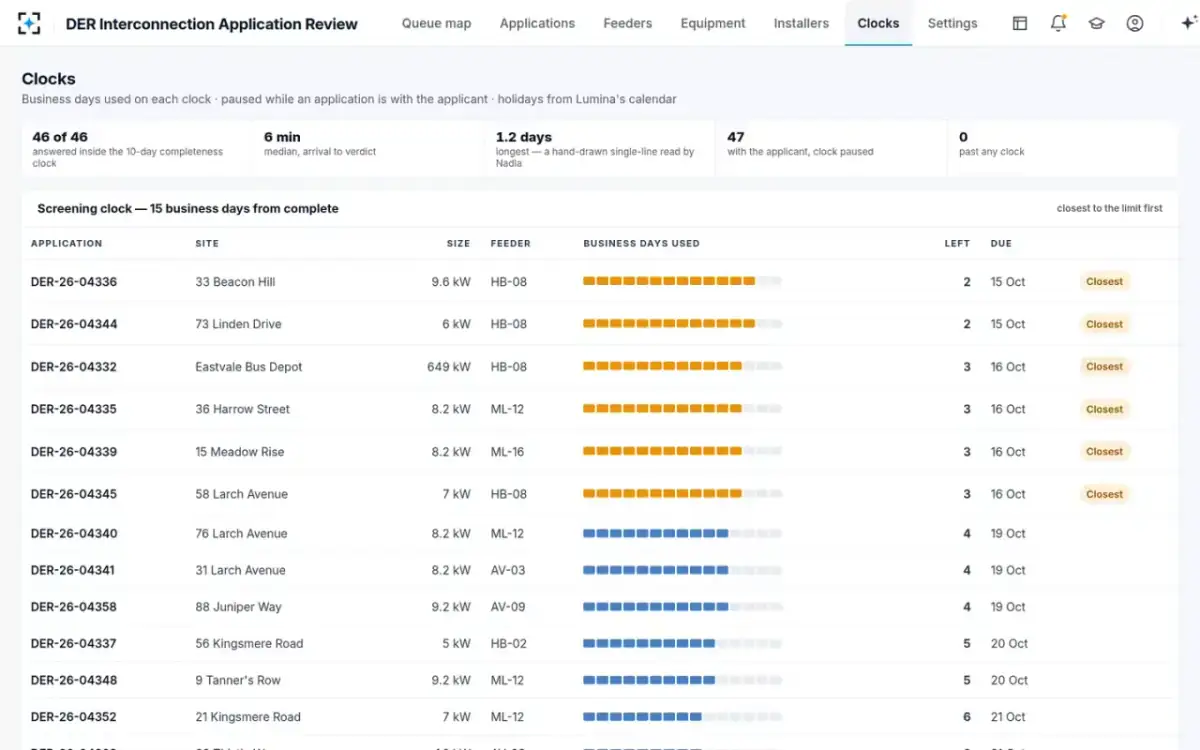This screenshot has width=1200, height=750.
Task: Click the Closest badge on 36 Harrow Street
Action: pos(1104,409)
